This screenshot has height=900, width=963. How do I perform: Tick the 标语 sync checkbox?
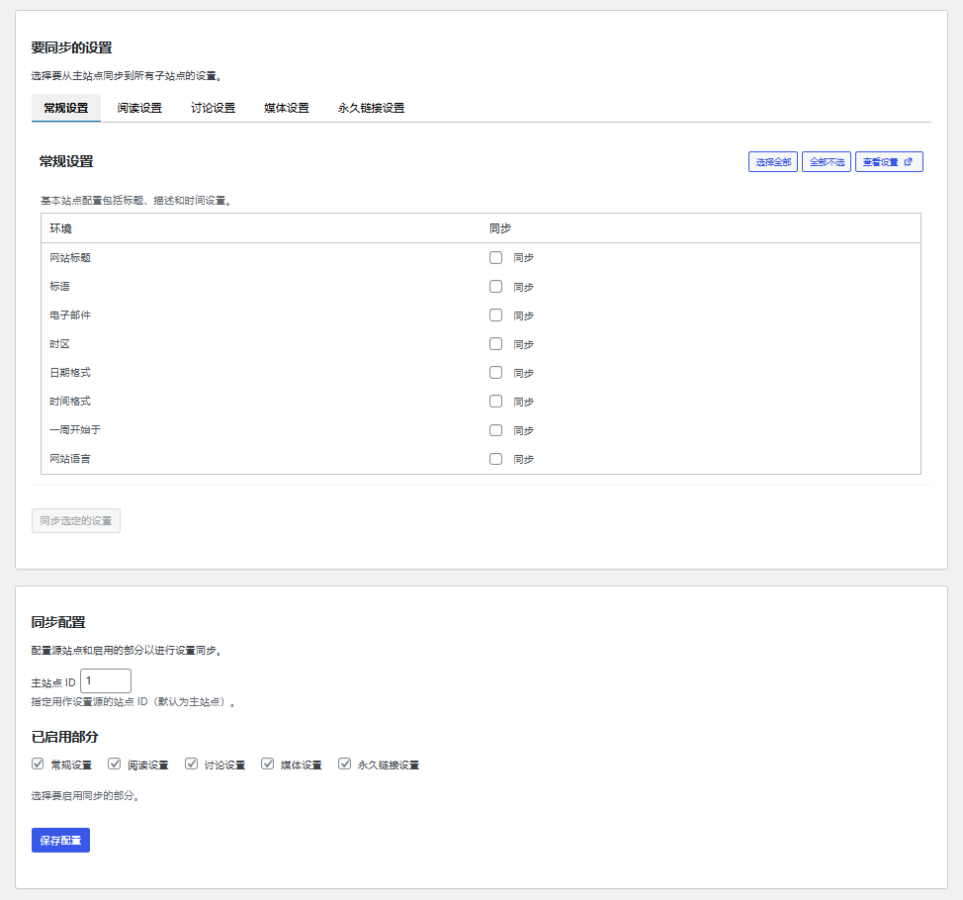[x=496, y=286]
